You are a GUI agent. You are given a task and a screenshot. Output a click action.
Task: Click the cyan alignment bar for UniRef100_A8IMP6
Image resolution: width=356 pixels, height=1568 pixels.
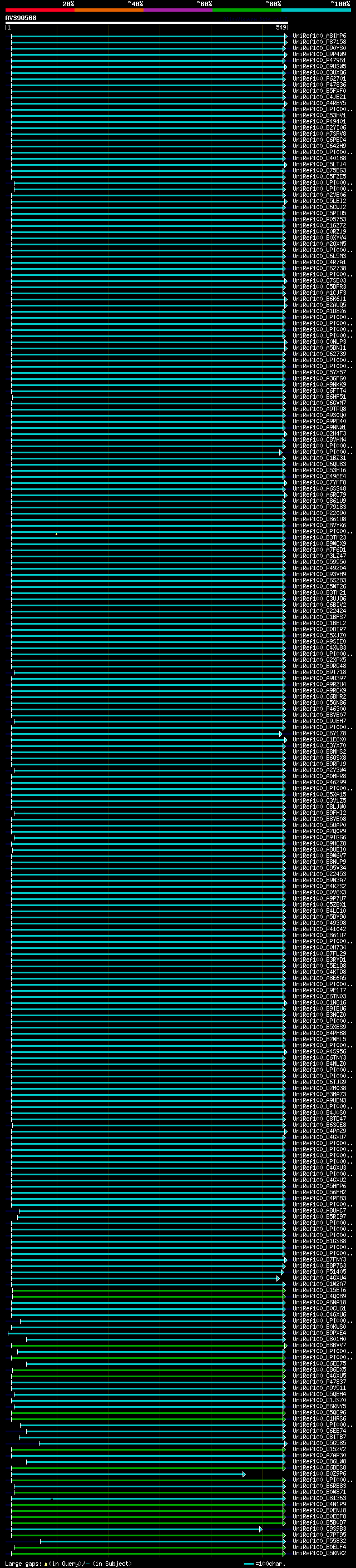(149, 36)
